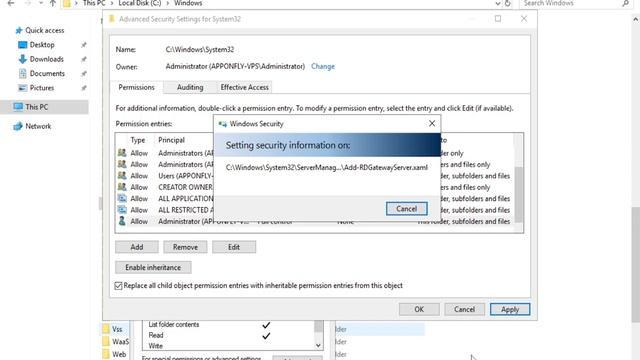Click Change owner link

coord(322,66)
